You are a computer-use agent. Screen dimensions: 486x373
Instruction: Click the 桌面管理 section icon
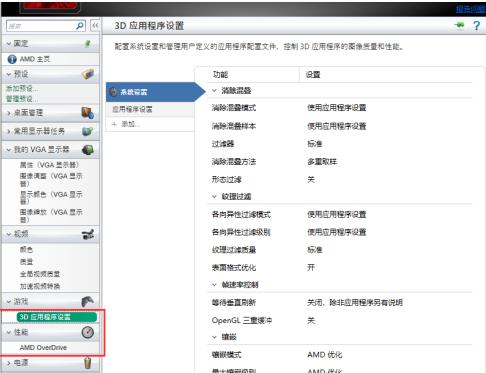click(88, 113)
